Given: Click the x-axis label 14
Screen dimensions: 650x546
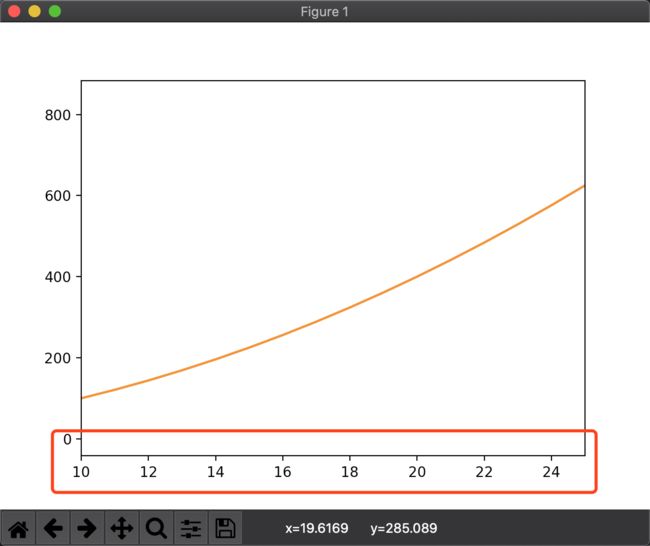Looking at the screenshot, I should click(216, 472).
